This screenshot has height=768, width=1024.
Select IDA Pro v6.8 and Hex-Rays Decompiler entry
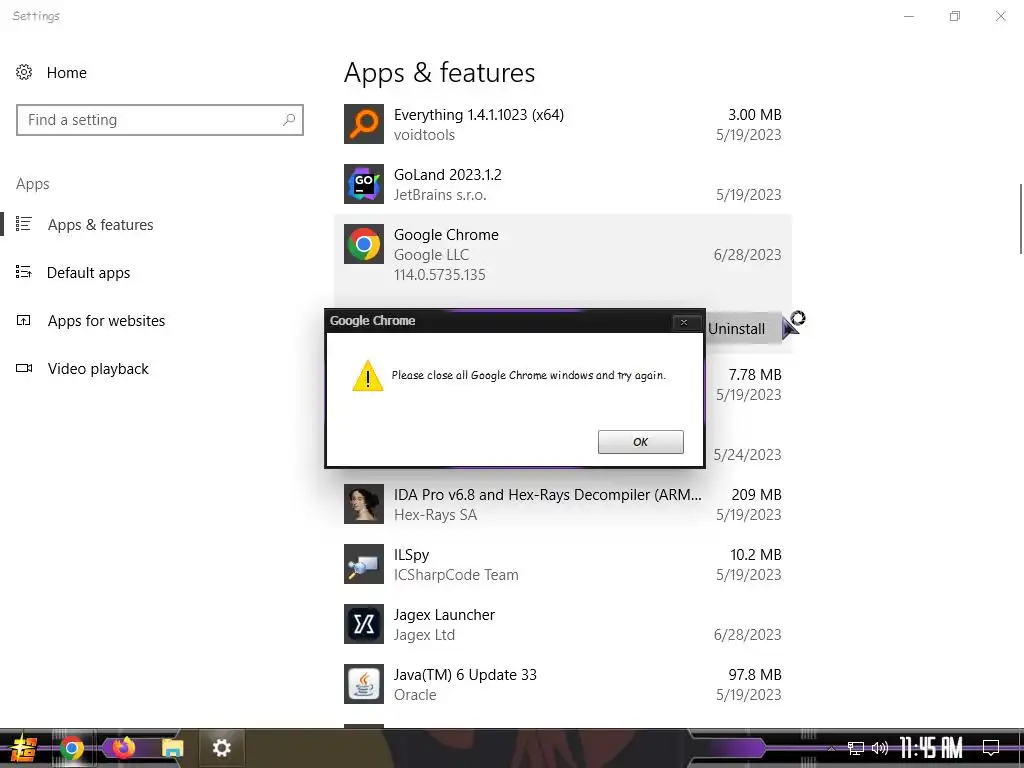coord(547,495)
